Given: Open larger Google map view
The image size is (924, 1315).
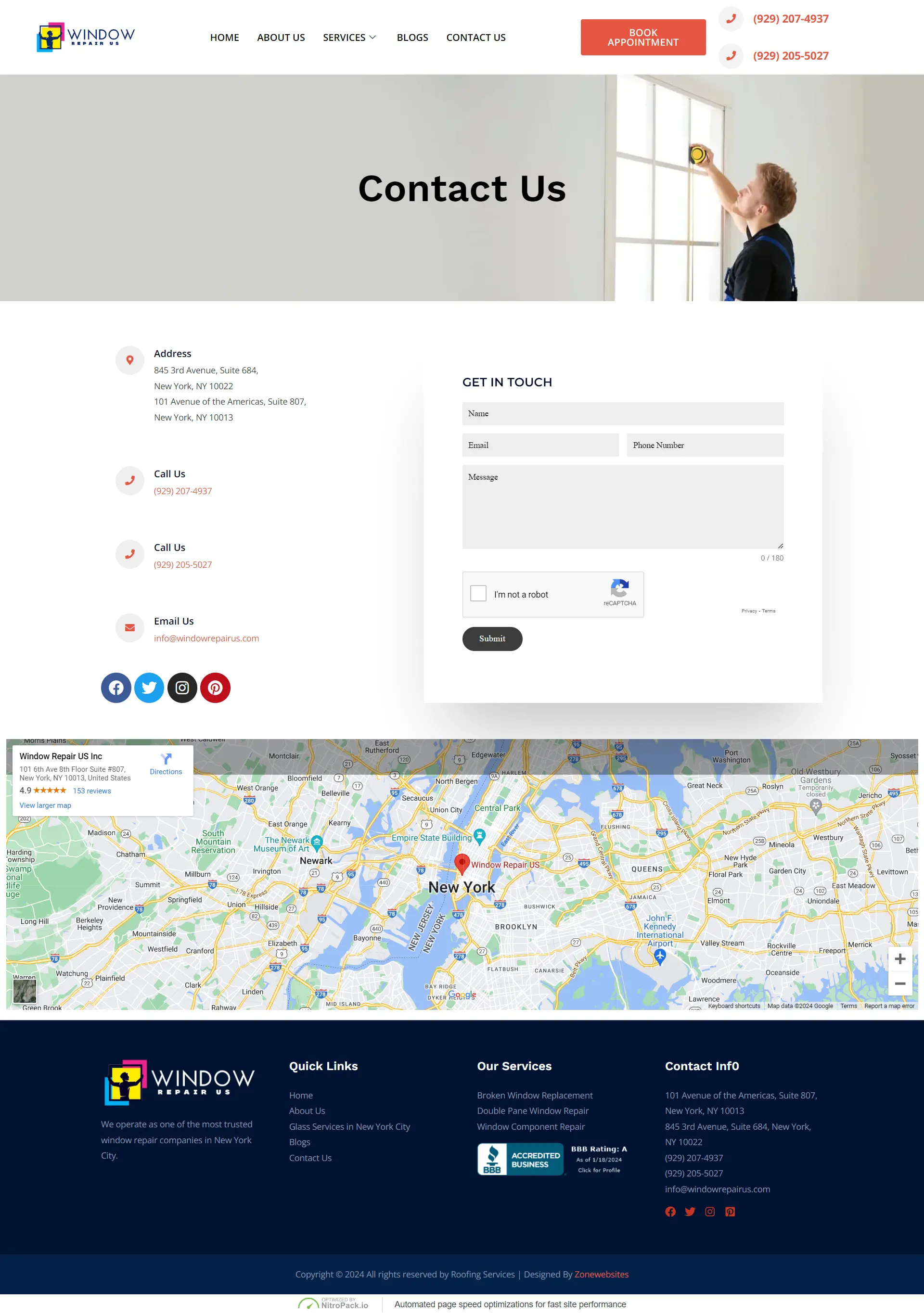Looking at the screenshot, I should tap(45, 805).
